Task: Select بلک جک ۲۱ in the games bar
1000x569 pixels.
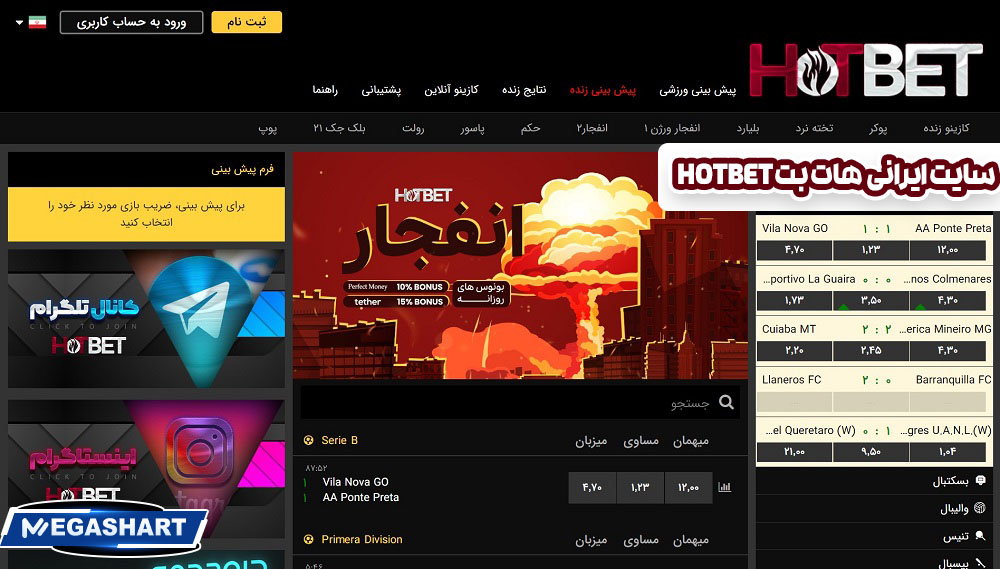Action: pyautogui.click(x=339, y=128)
